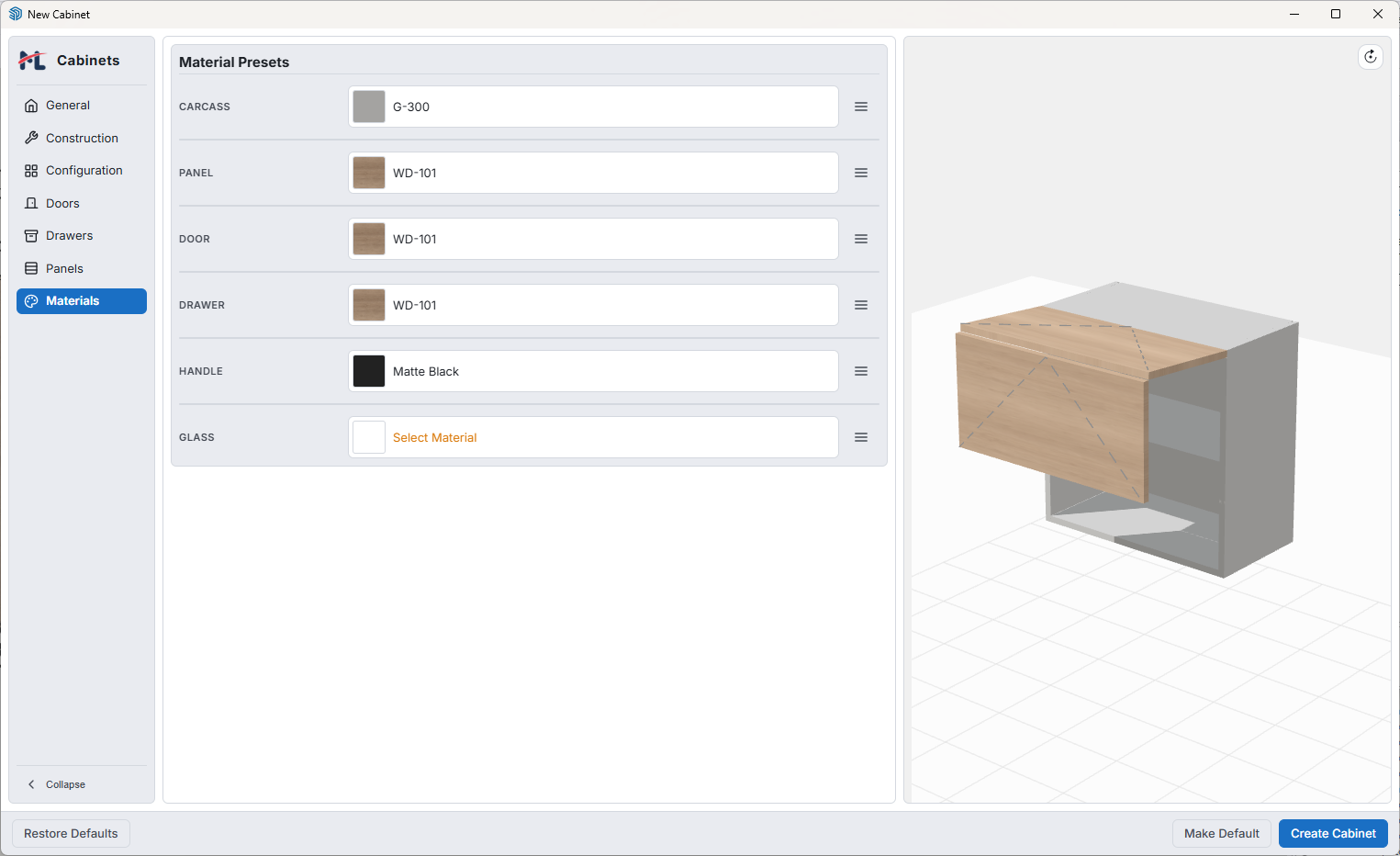Go to Configuration in the sidebar
Viewport: 1400px width, 856px height.
point(81,171)
